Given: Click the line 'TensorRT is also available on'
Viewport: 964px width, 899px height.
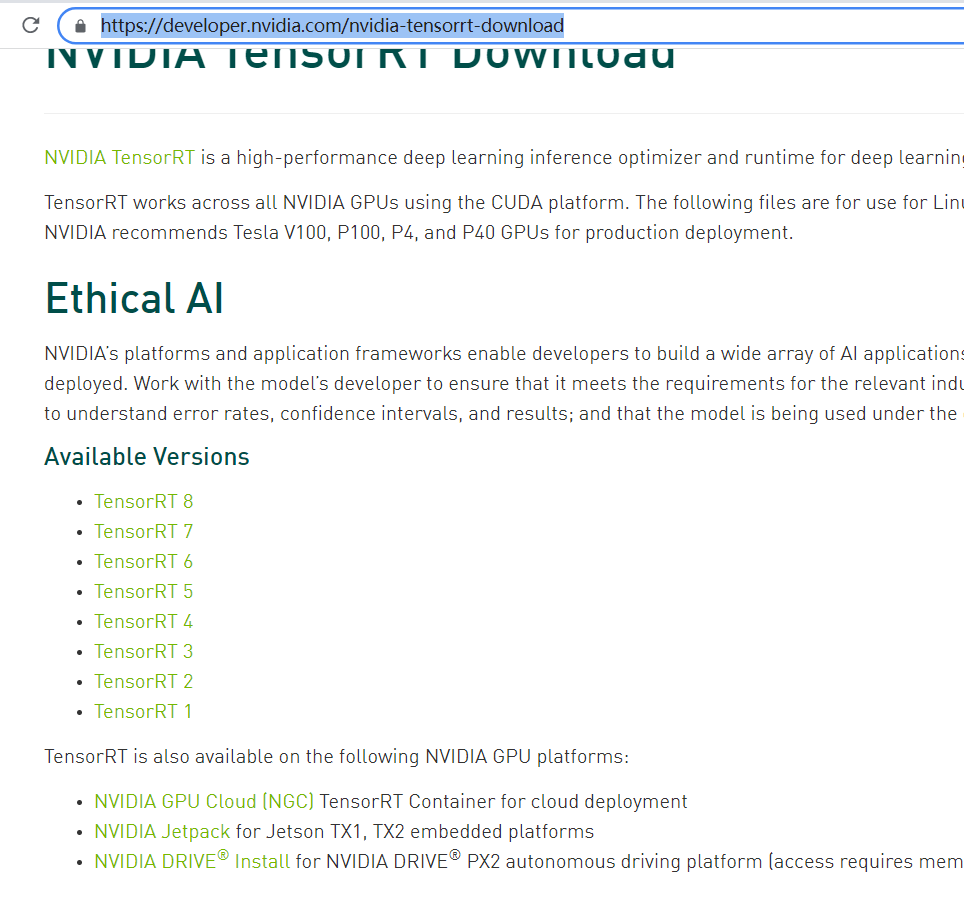Looking at the screenshot, I should coord(337,756).
